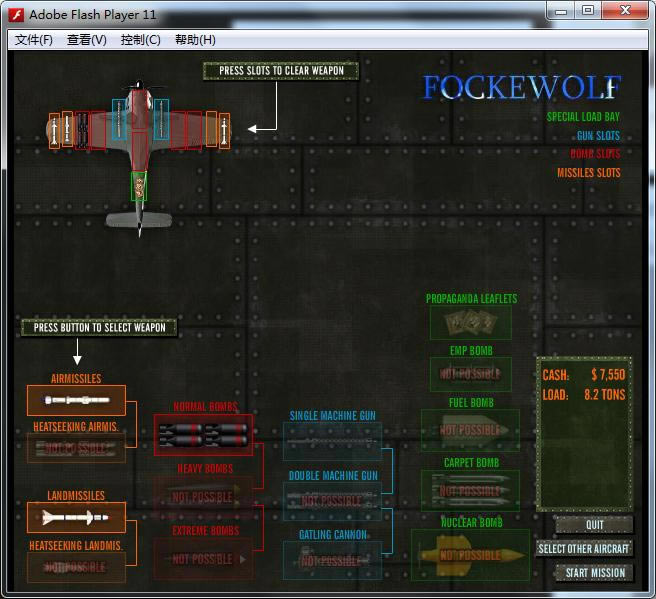Select the Fuel Bomb weapon icon
Screen dimensions: 656x599
(470, 430)
